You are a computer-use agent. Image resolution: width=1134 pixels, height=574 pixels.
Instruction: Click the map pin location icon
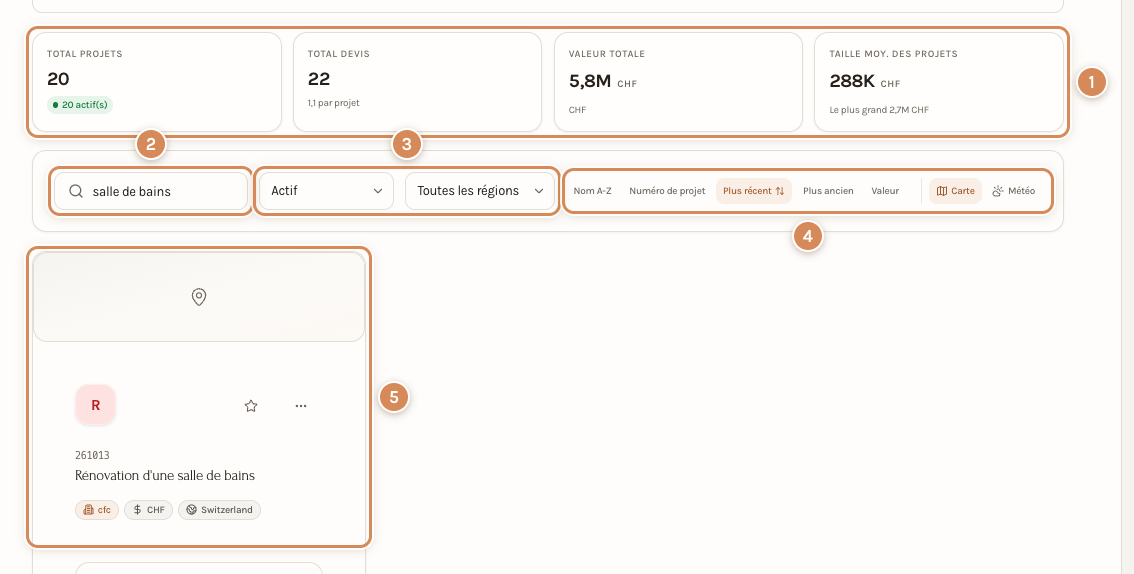199,296
